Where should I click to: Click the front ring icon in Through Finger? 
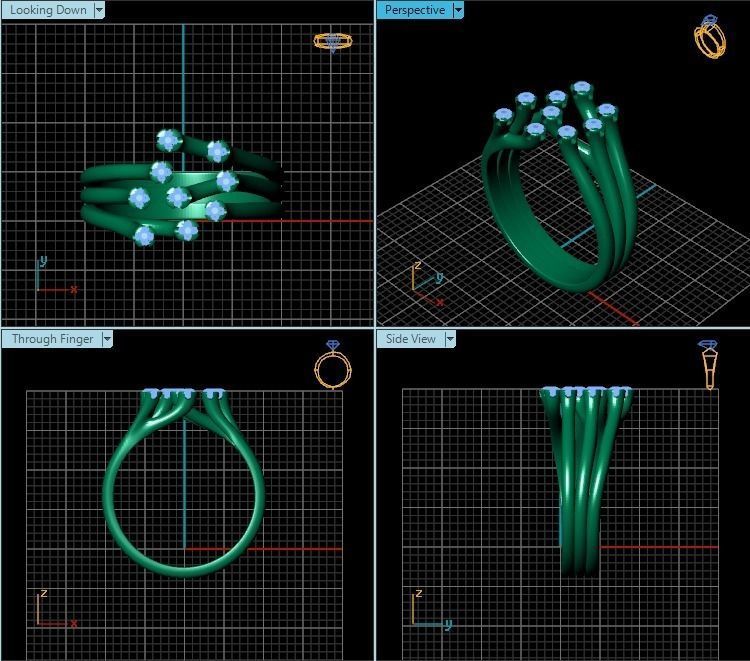tap(333, 365)
